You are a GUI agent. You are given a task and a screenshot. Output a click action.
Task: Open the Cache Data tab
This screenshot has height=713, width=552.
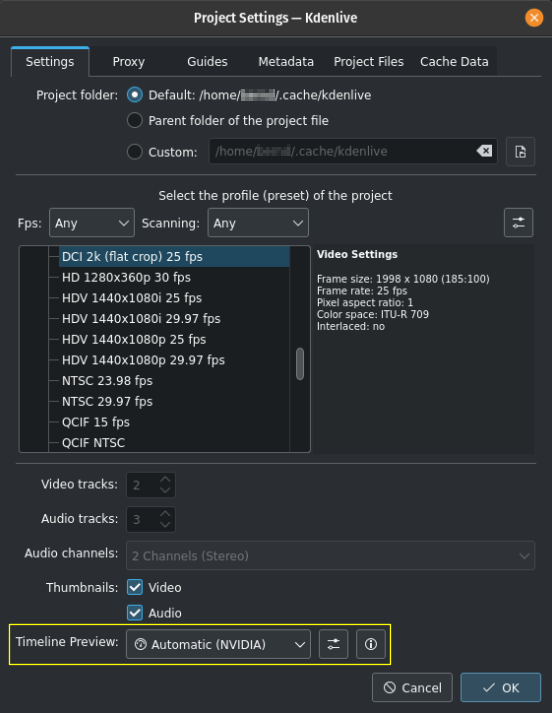click(454, 61)
